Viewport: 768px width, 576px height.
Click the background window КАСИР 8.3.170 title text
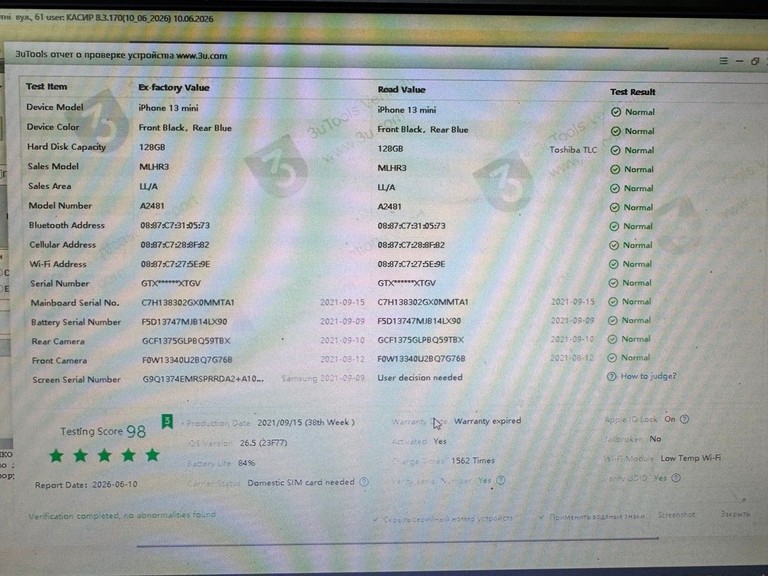point(106,18)
